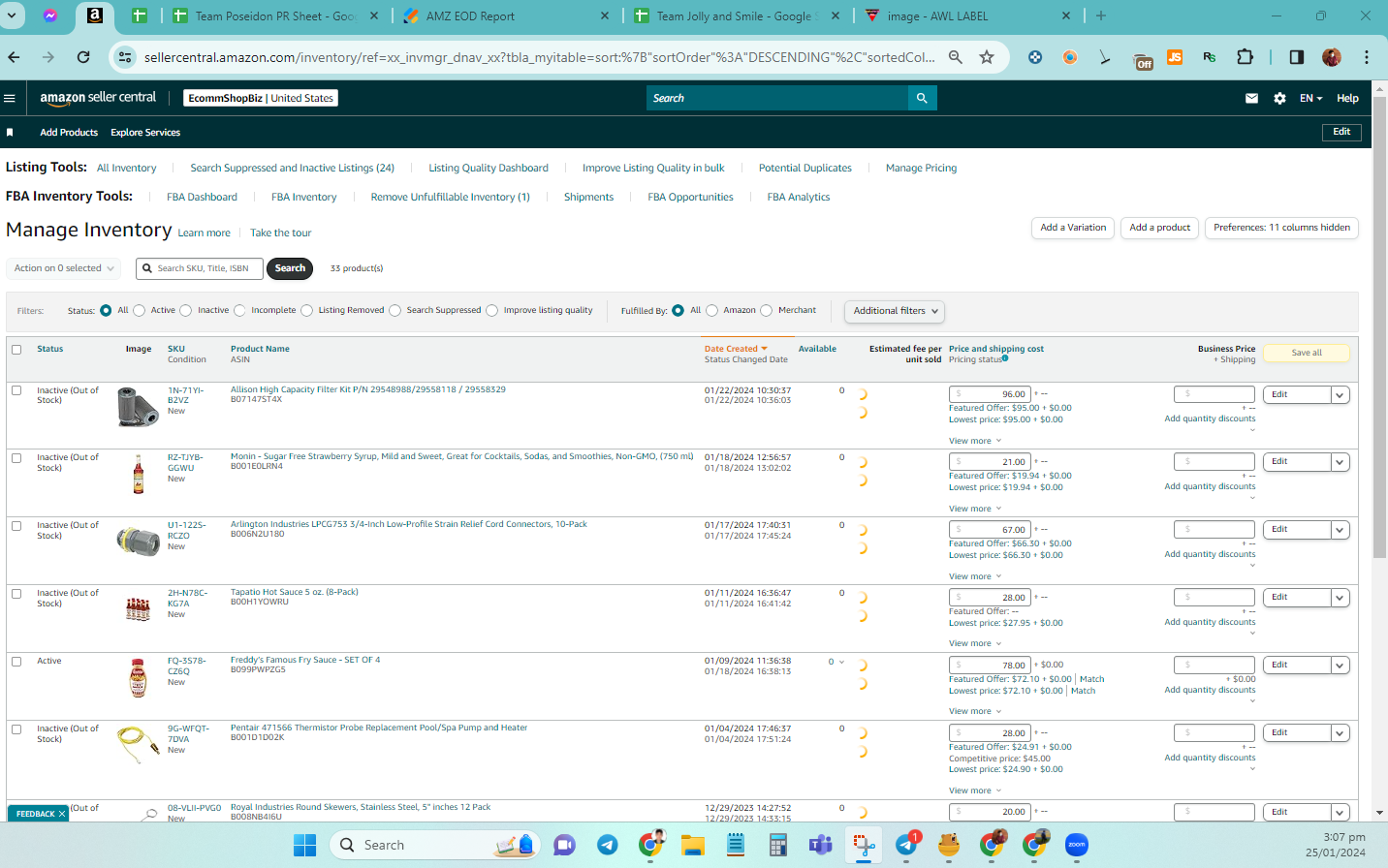Open the Manage Pricing link

point(921,169)
